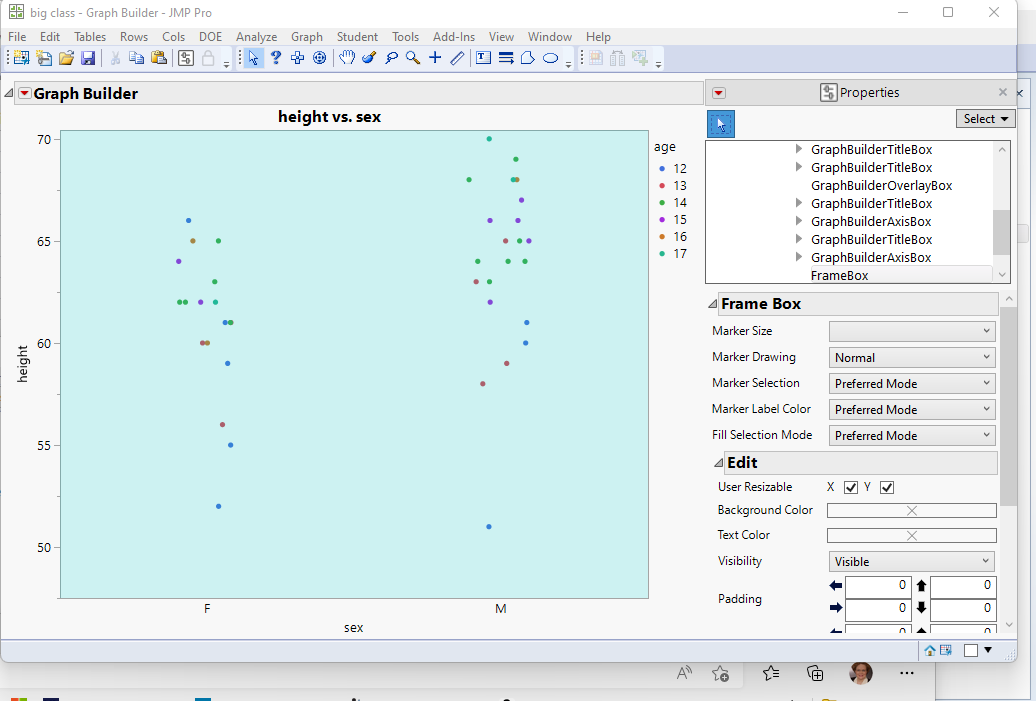Select the Lasso tool
Viewport: 1036px width, 701px height.
click(391, 58)
